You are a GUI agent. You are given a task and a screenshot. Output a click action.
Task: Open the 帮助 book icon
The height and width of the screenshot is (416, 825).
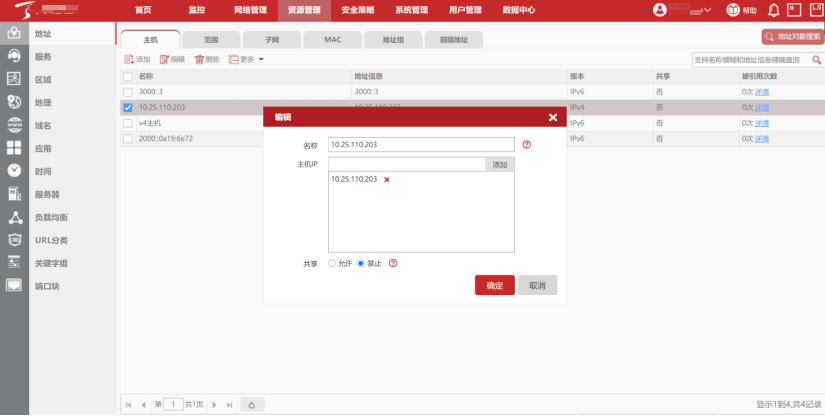[733, 10]
